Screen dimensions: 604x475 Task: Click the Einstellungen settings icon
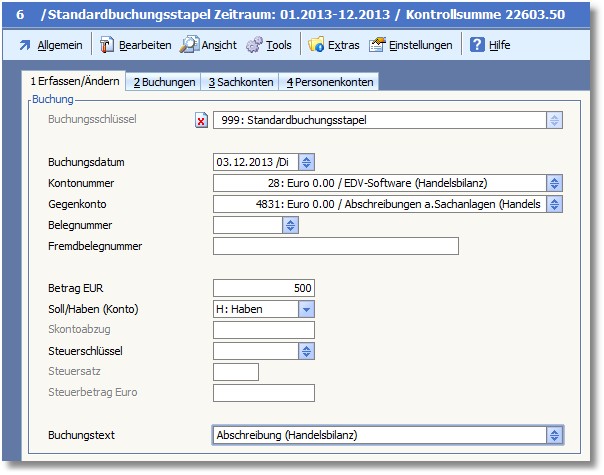(x=377, y=45)
